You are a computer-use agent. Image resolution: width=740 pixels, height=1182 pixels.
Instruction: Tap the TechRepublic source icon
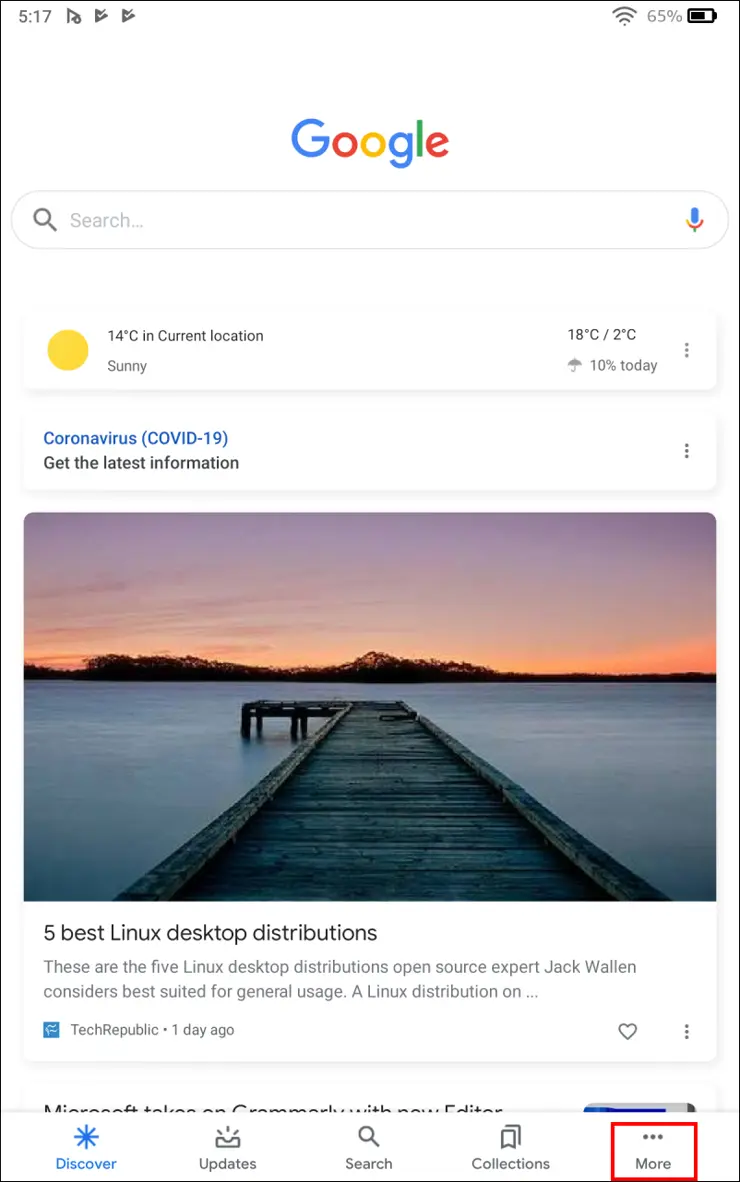click(52, 1030)
